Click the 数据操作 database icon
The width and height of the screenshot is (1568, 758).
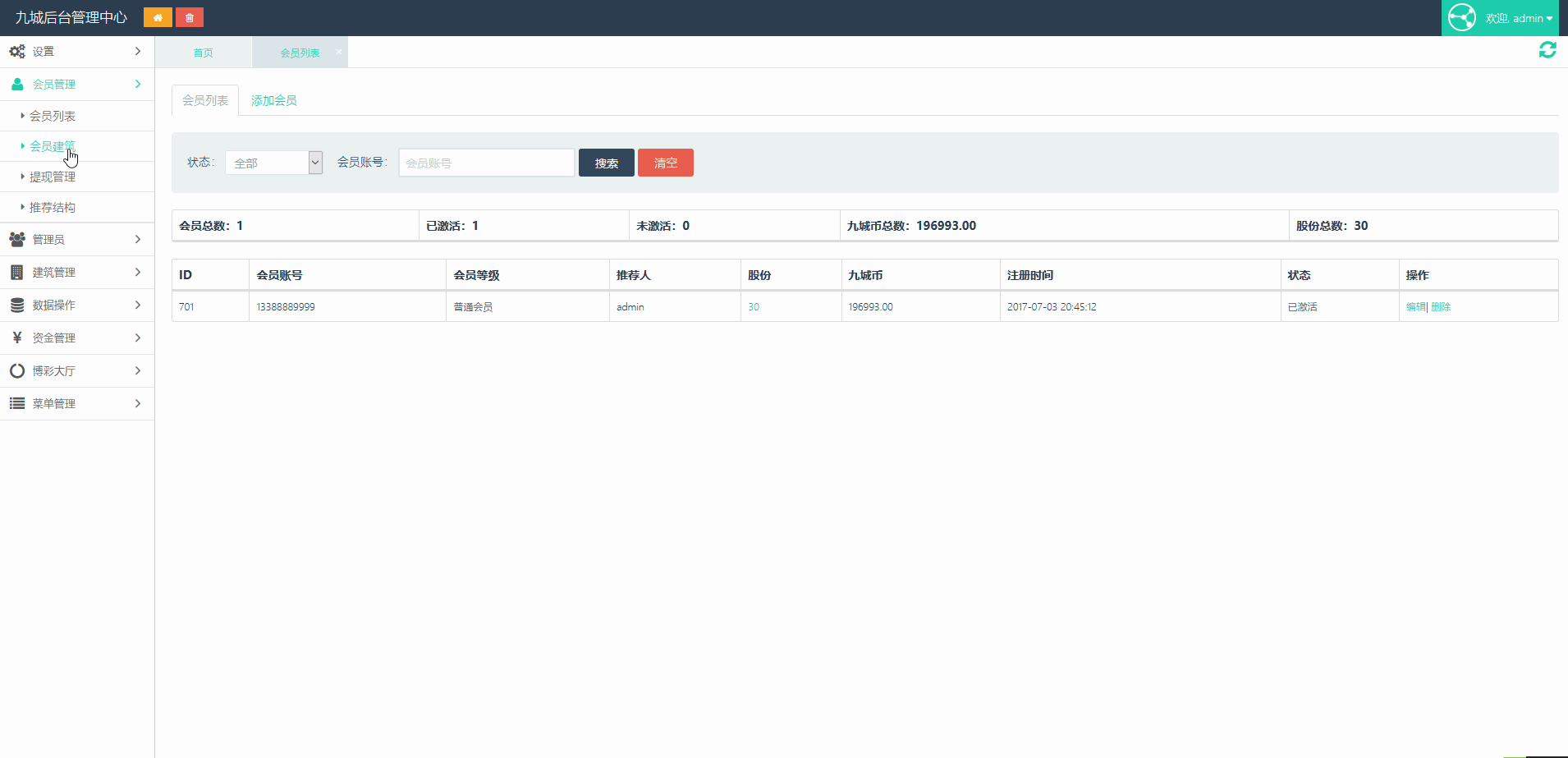pyautogui.click(x=17, y=305)
